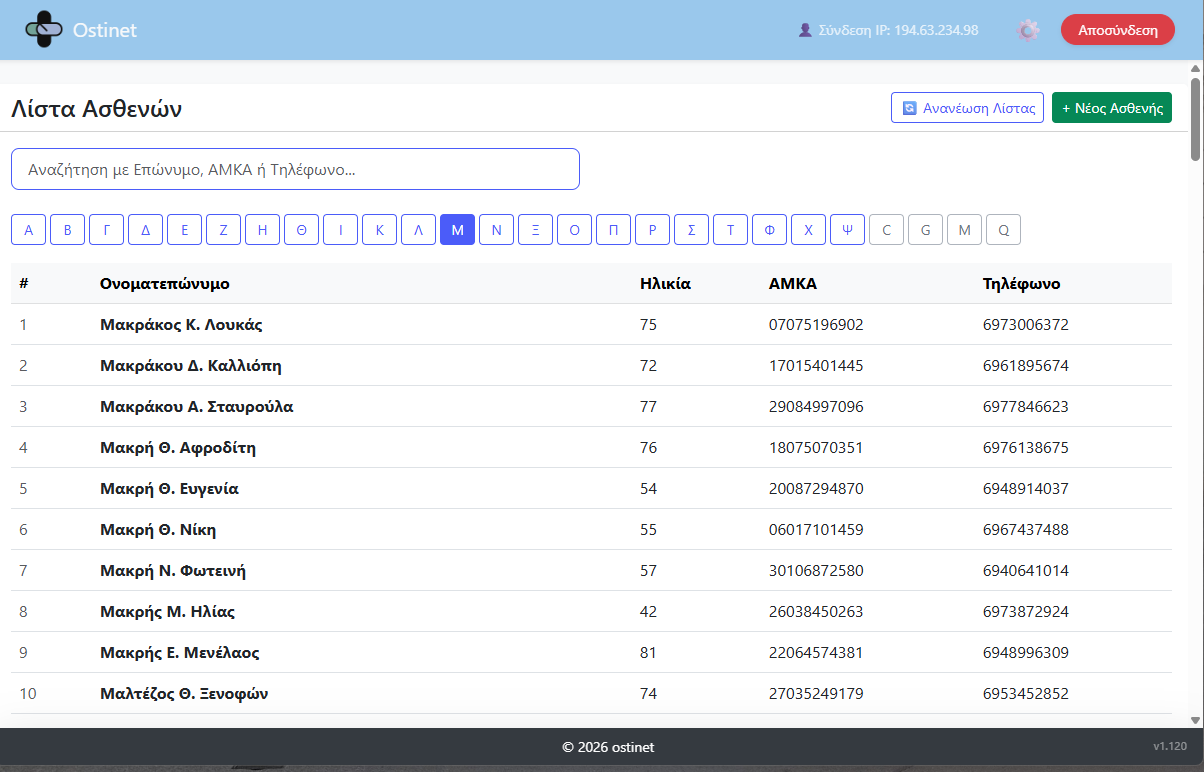Viewport: 1204px width, 772px height.
Task: Open settings via the gear icon
Action: pos(1028,30)
